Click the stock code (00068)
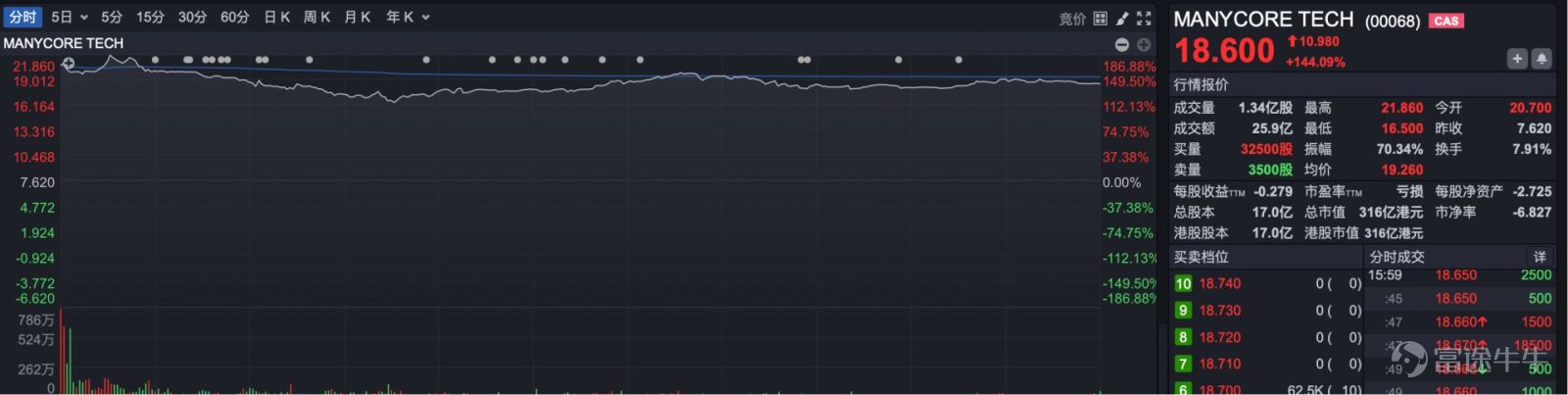 (x=1393, y=21)
